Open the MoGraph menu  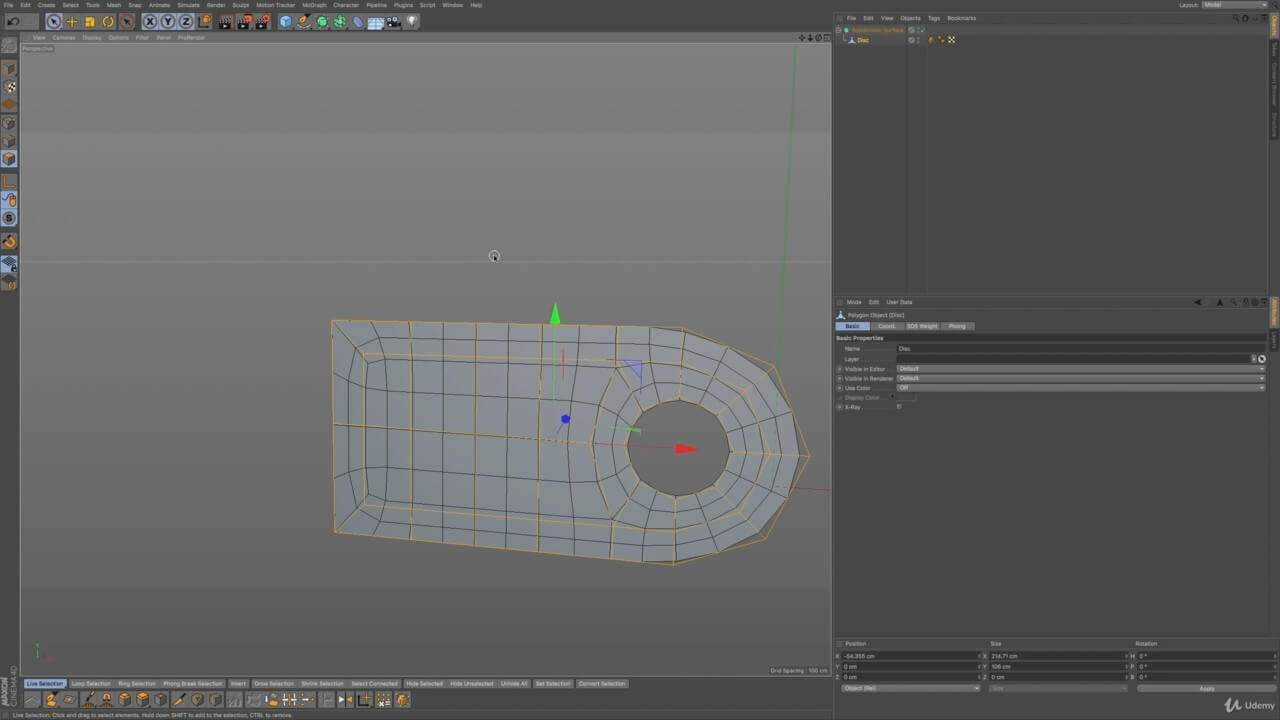tap(314, 5)
